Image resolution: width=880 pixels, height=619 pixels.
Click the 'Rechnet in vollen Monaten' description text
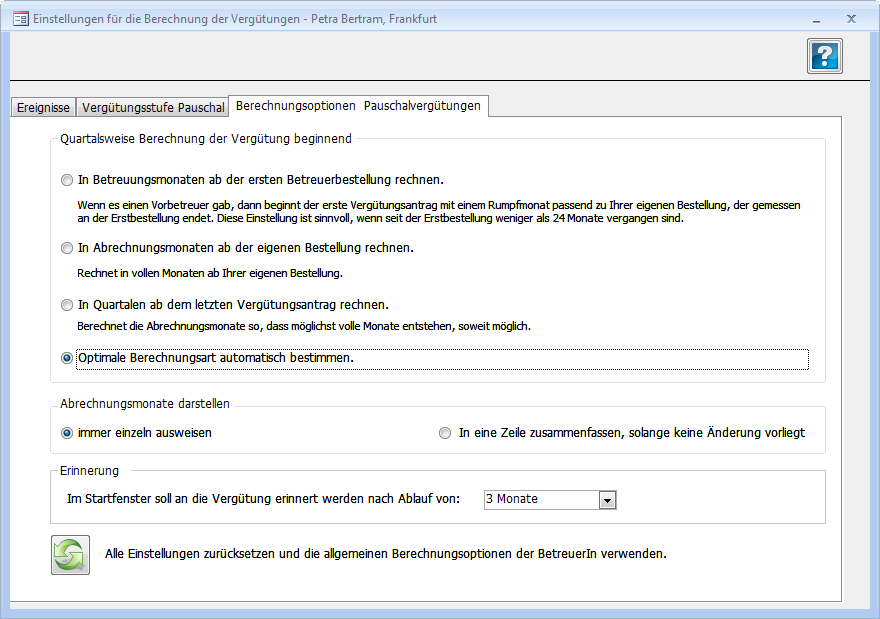tap(210, 273)
